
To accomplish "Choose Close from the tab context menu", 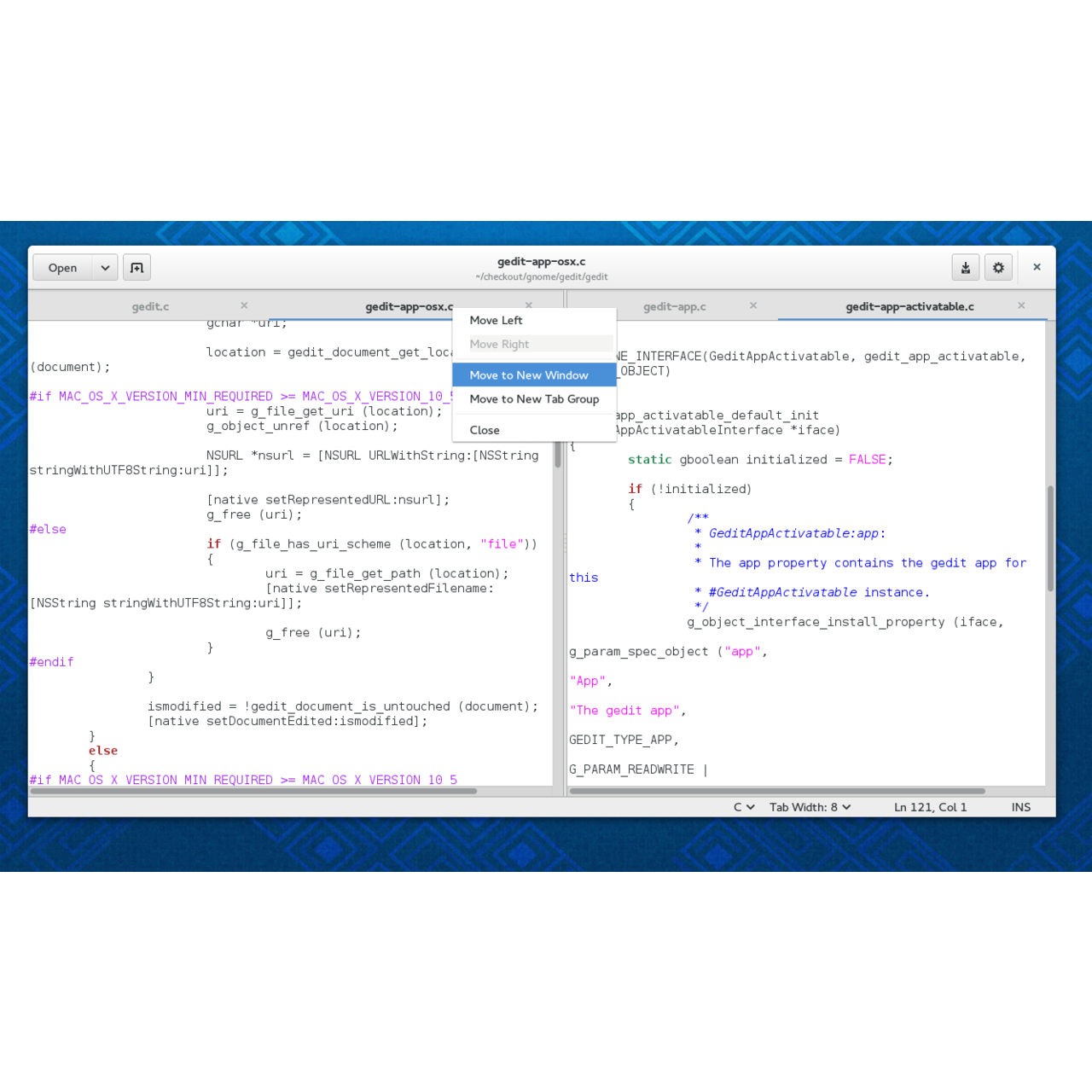I will click(x=484, y=429).
